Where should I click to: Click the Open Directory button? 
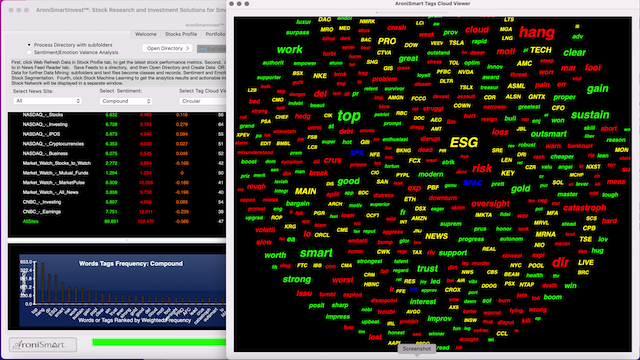coord(167,48)
